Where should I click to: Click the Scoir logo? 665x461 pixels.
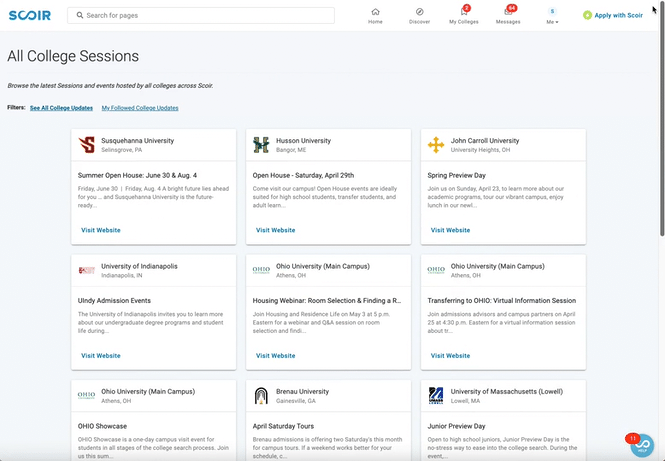[x=30, y=15]
